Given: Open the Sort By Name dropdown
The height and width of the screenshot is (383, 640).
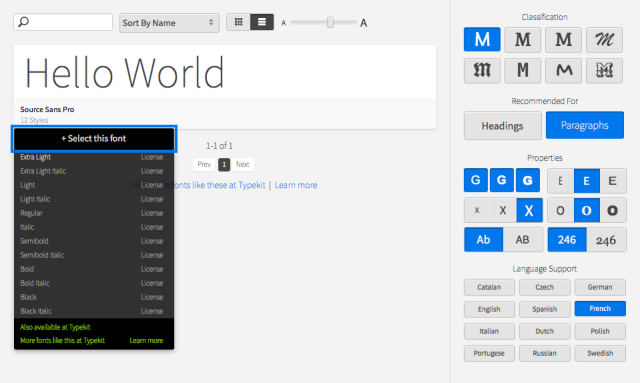Looking at the screenshot, I should tap(169, 23).
